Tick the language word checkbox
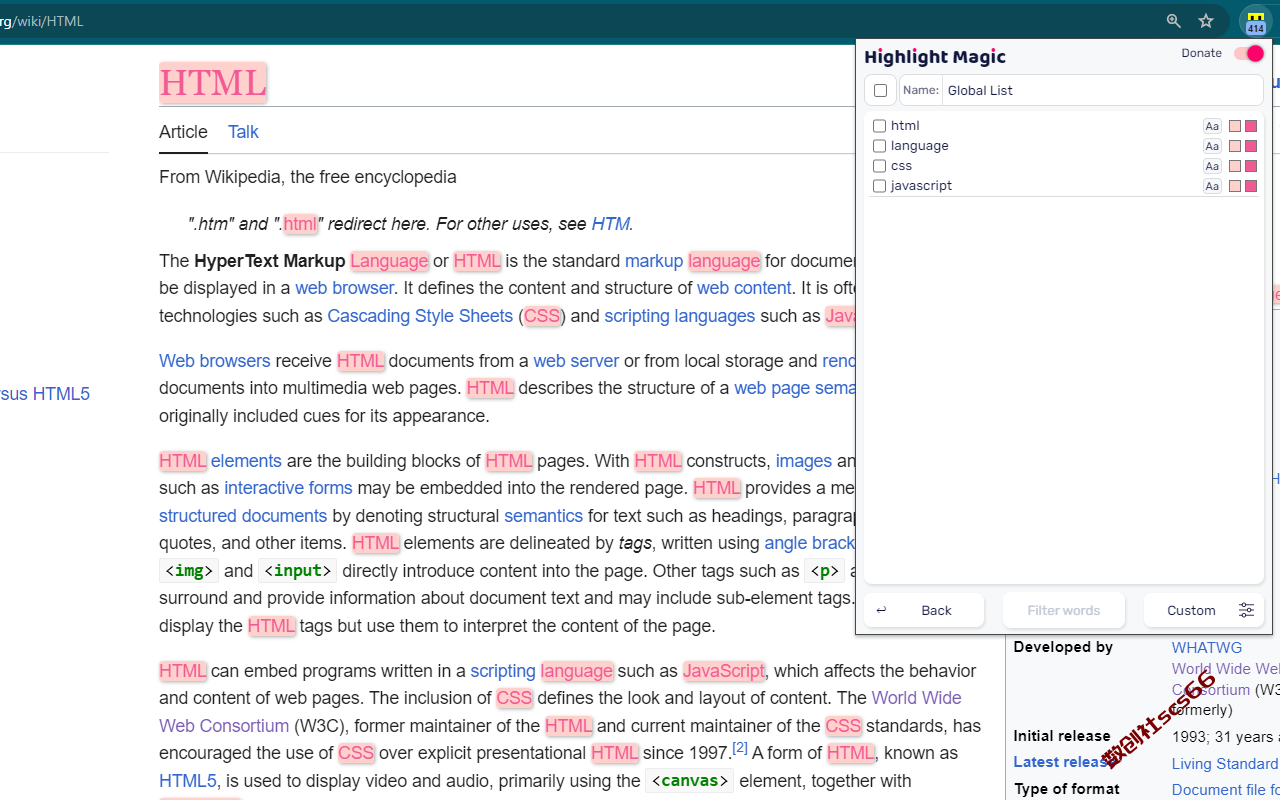1280x800 pixels. coord(880,146)
